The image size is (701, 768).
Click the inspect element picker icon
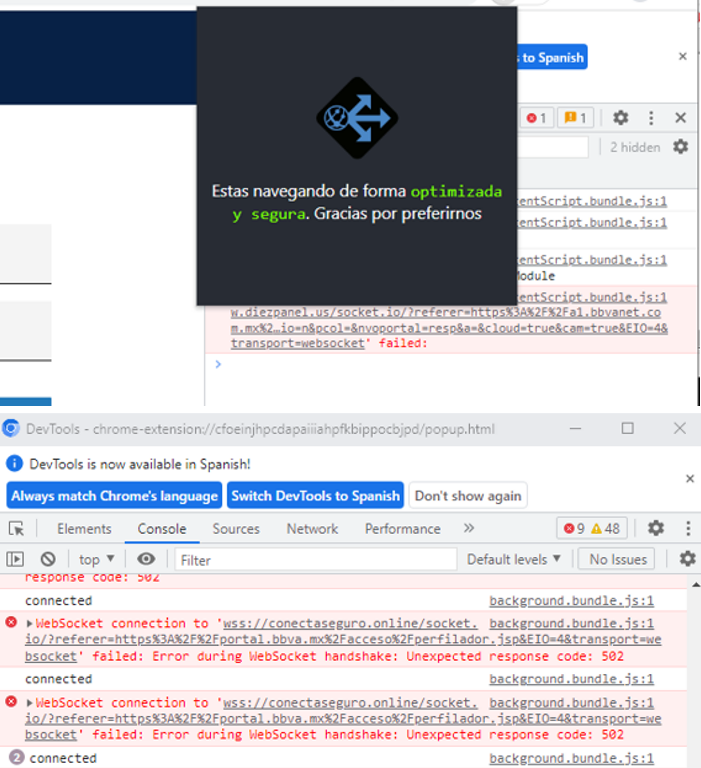[x=16, y=529]
